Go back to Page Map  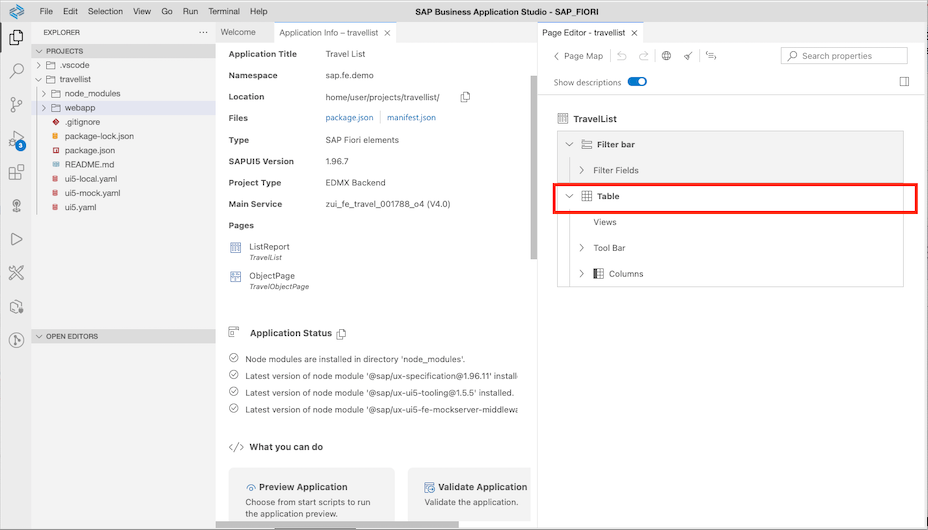coord(578,56)
